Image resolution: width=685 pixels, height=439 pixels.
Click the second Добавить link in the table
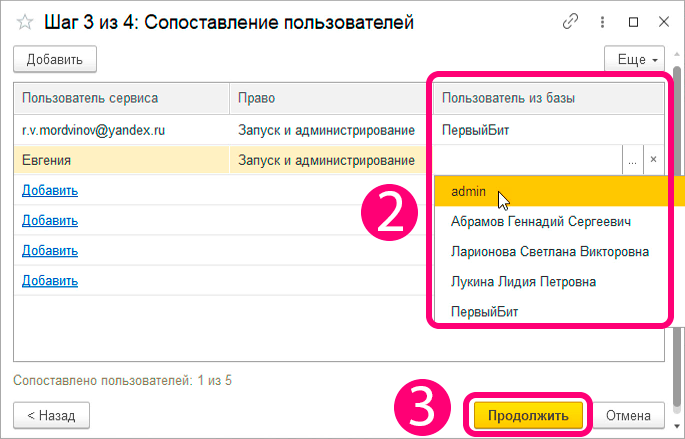(x=50, y=221)
